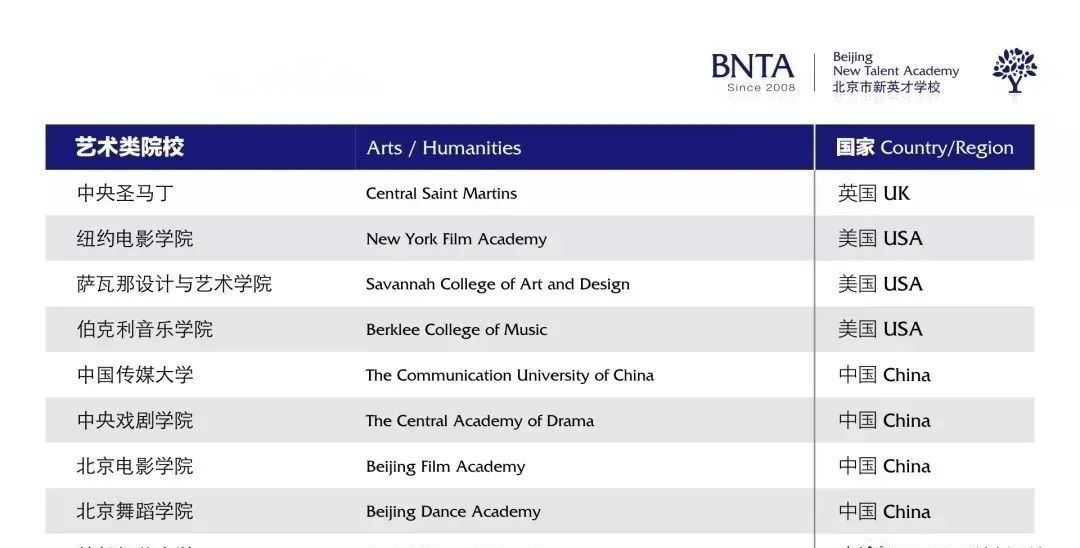Click the Berklee College of Music cell
The width and height of the screenshot is (1080, 548).
(x=456, y=330)
